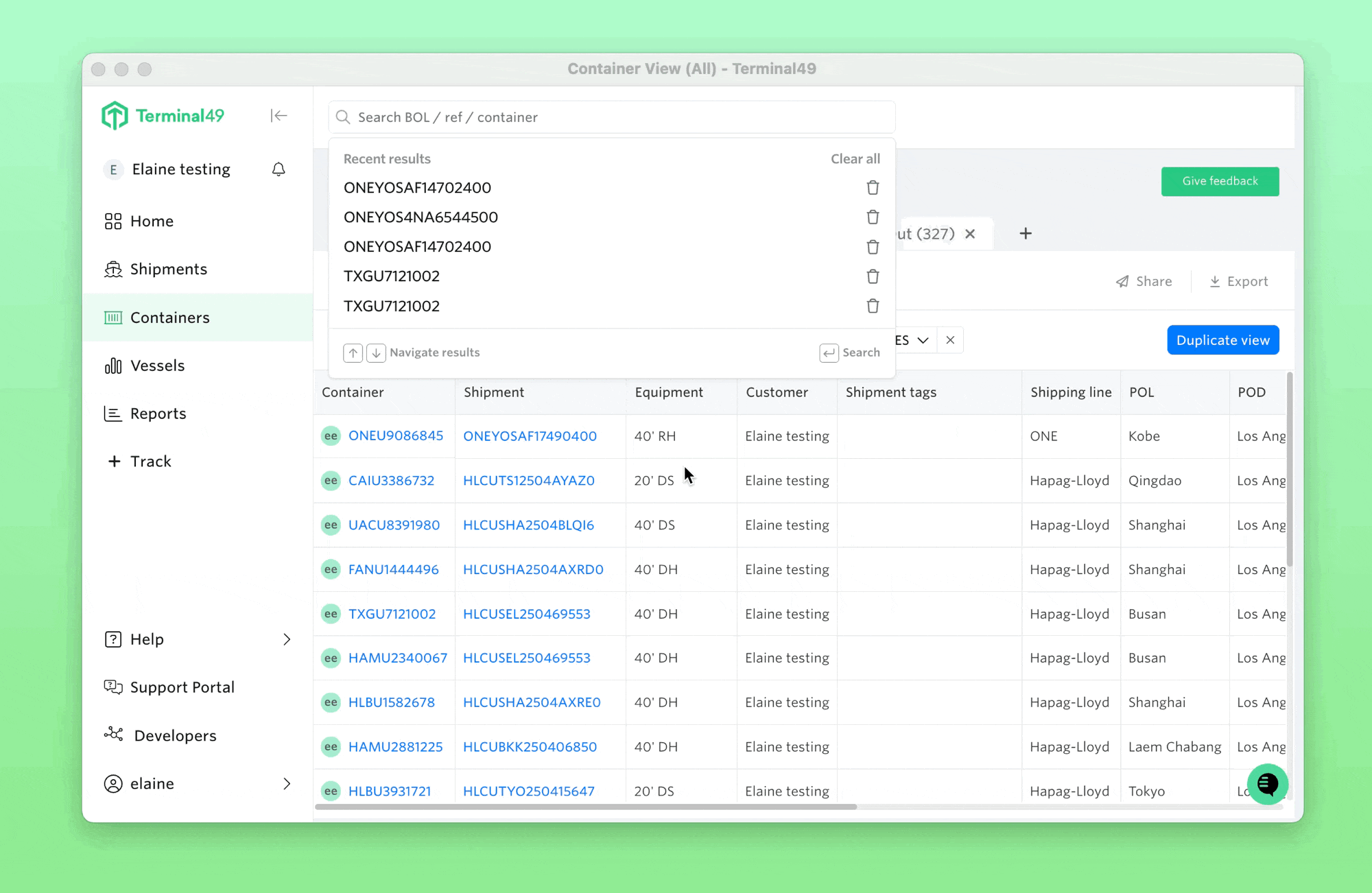This screenshot has width=1372, height=893.
Task: Expand the filter chevron dropdown
Action: click(x=923, y=340)
